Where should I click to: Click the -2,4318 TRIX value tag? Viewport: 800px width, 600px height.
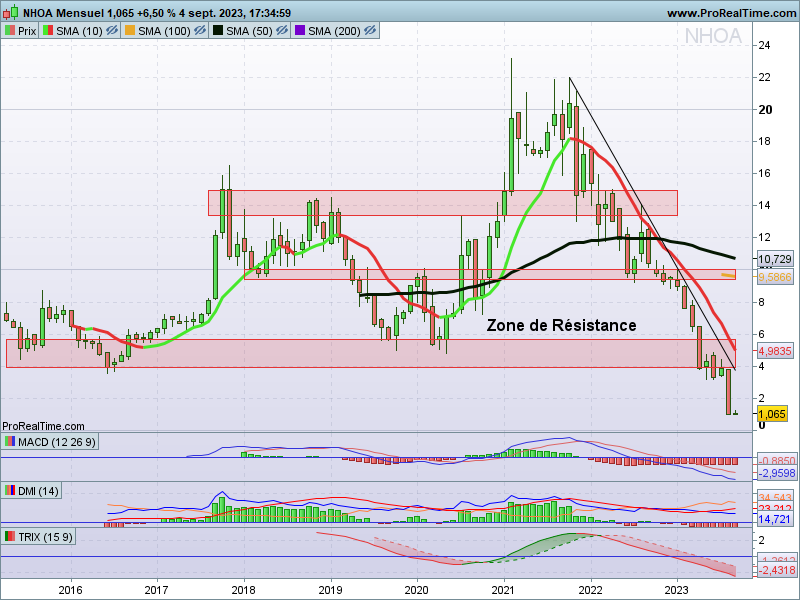(x=777, y=570)
